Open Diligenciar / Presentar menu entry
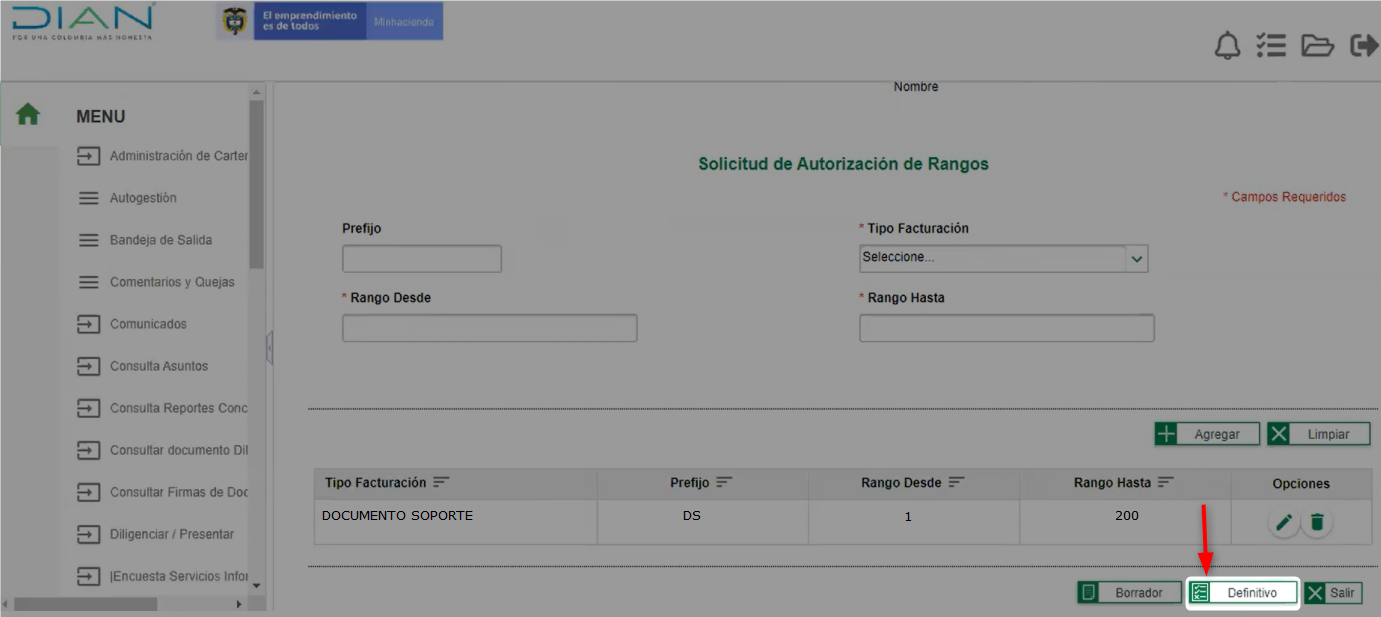Viewport: 1381px width, 617px height. (171, 534)
